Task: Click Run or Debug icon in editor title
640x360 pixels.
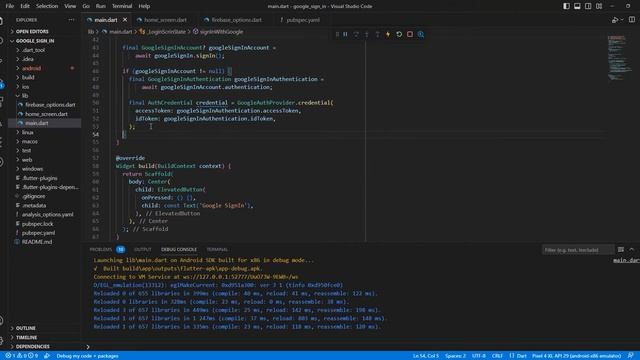Action: 615,20
